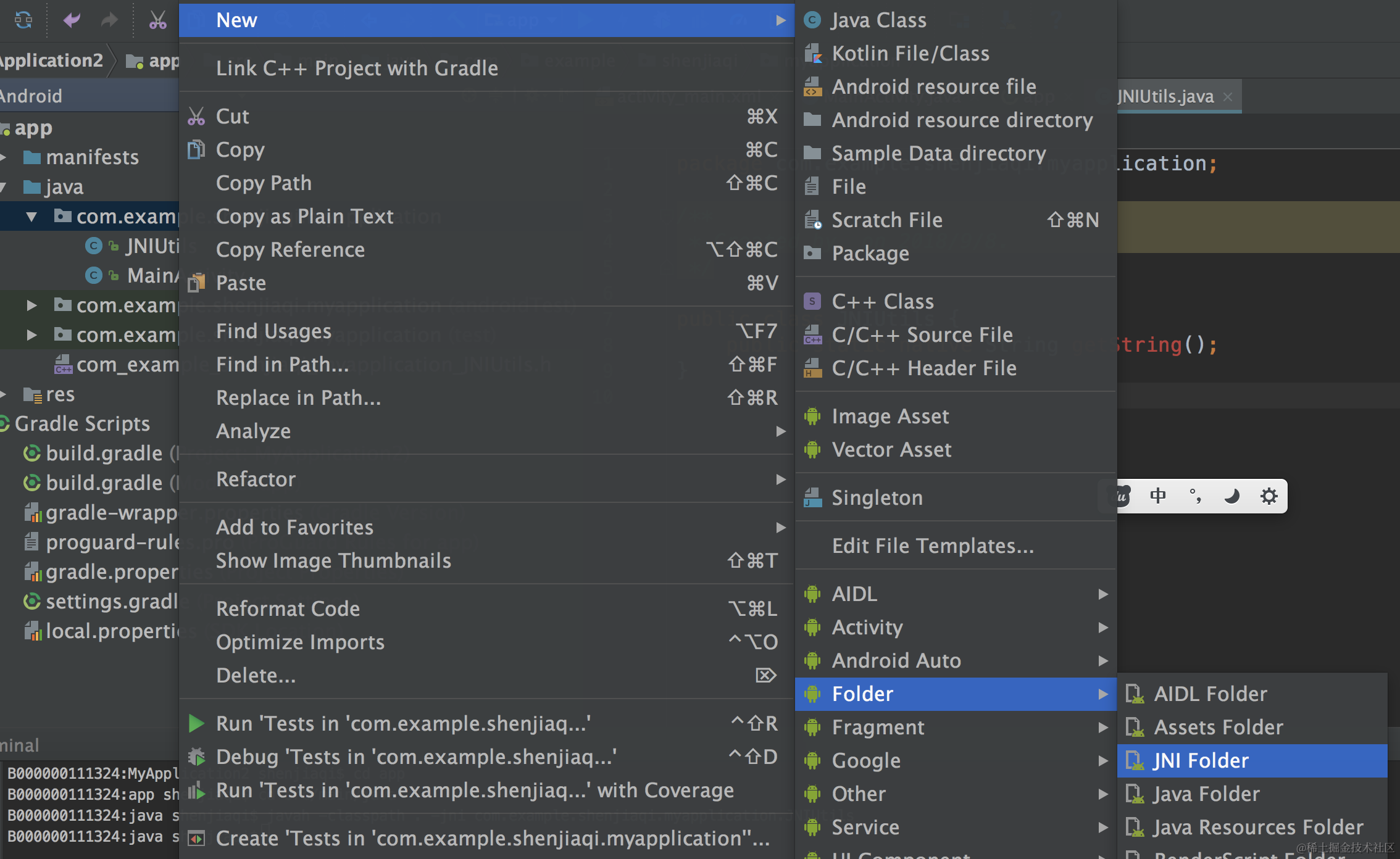Image resolution: width=1400 pixels, height=859 pixels.
Task: Click the settings gear in input method bar
Action: [1269, 496]
